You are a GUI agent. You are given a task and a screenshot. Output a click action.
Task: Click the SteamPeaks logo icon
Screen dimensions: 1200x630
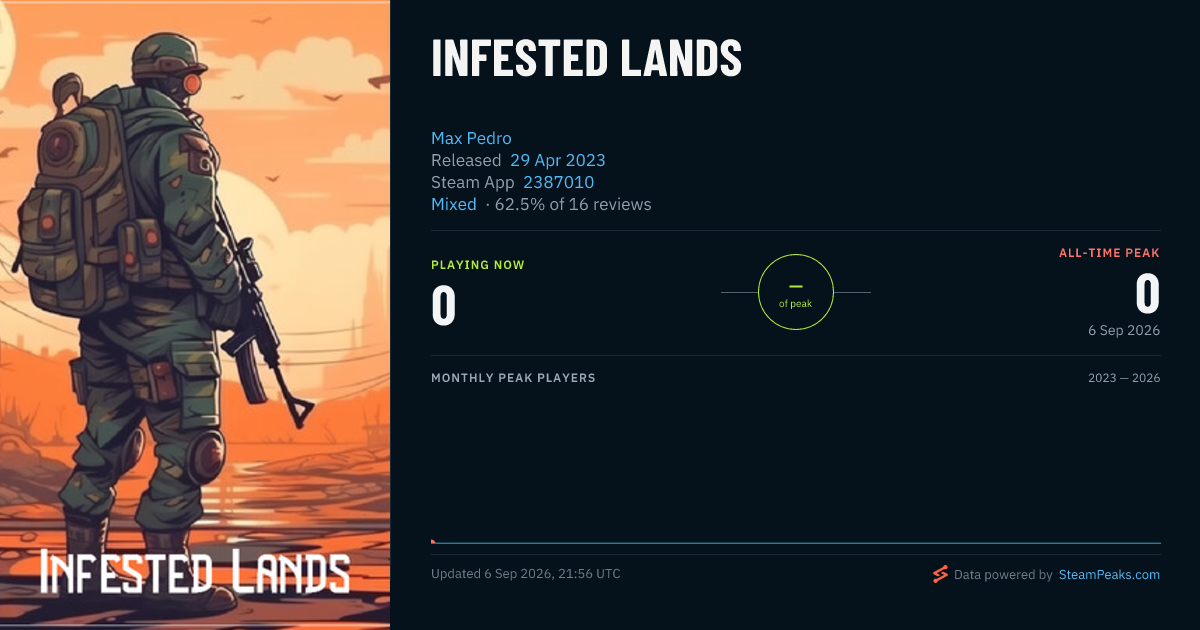[940, 574]
